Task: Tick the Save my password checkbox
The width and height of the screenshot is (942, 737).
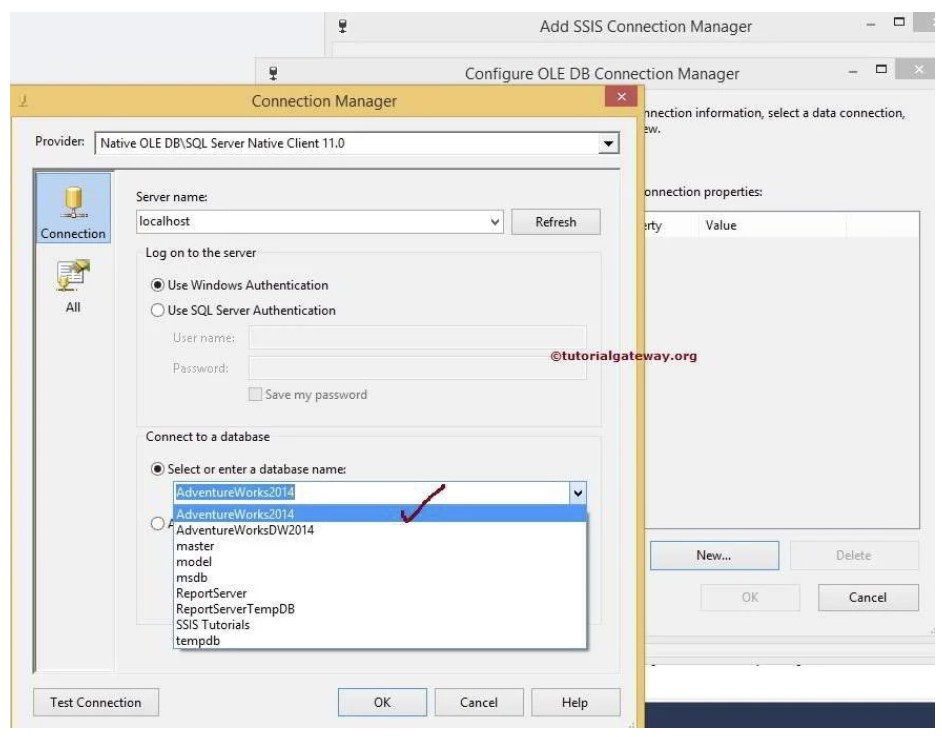Action: click(255, 394)
